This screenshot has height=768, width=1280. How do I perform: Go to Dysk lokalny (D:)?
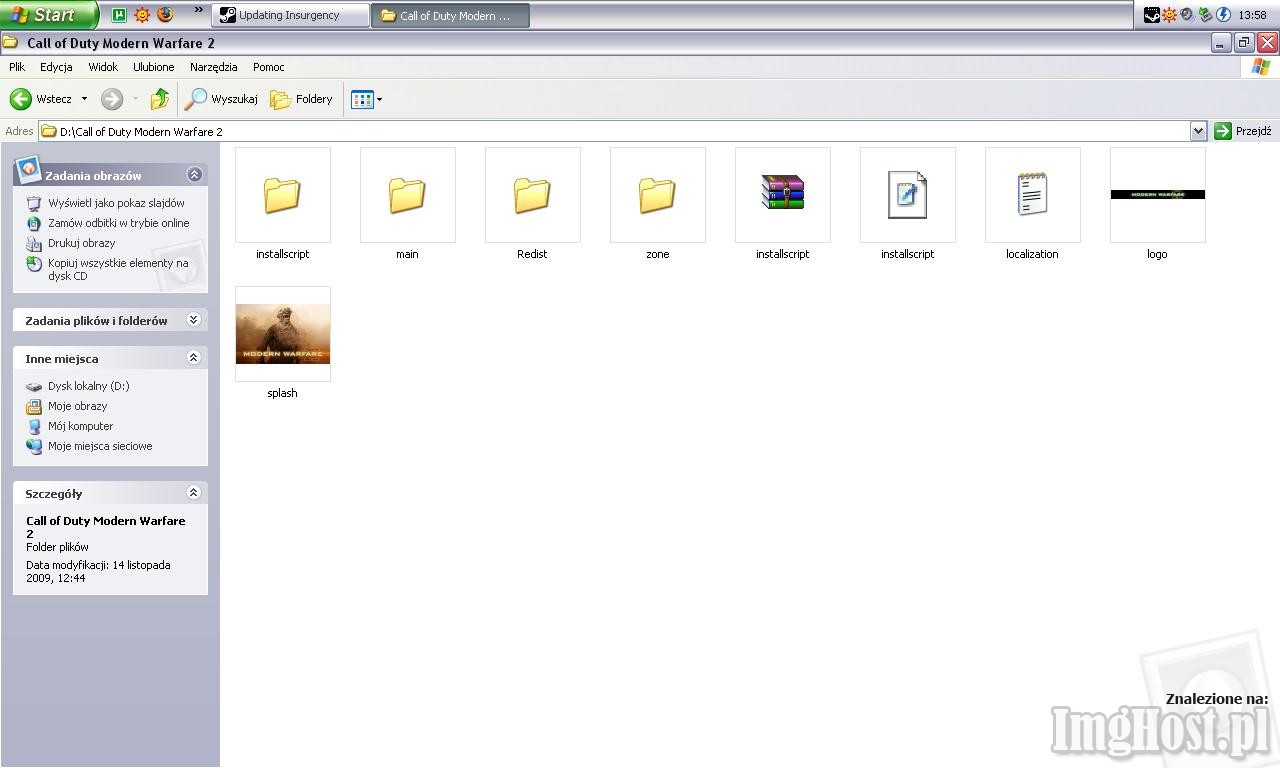pyautogui.click(x=89, y=386)
